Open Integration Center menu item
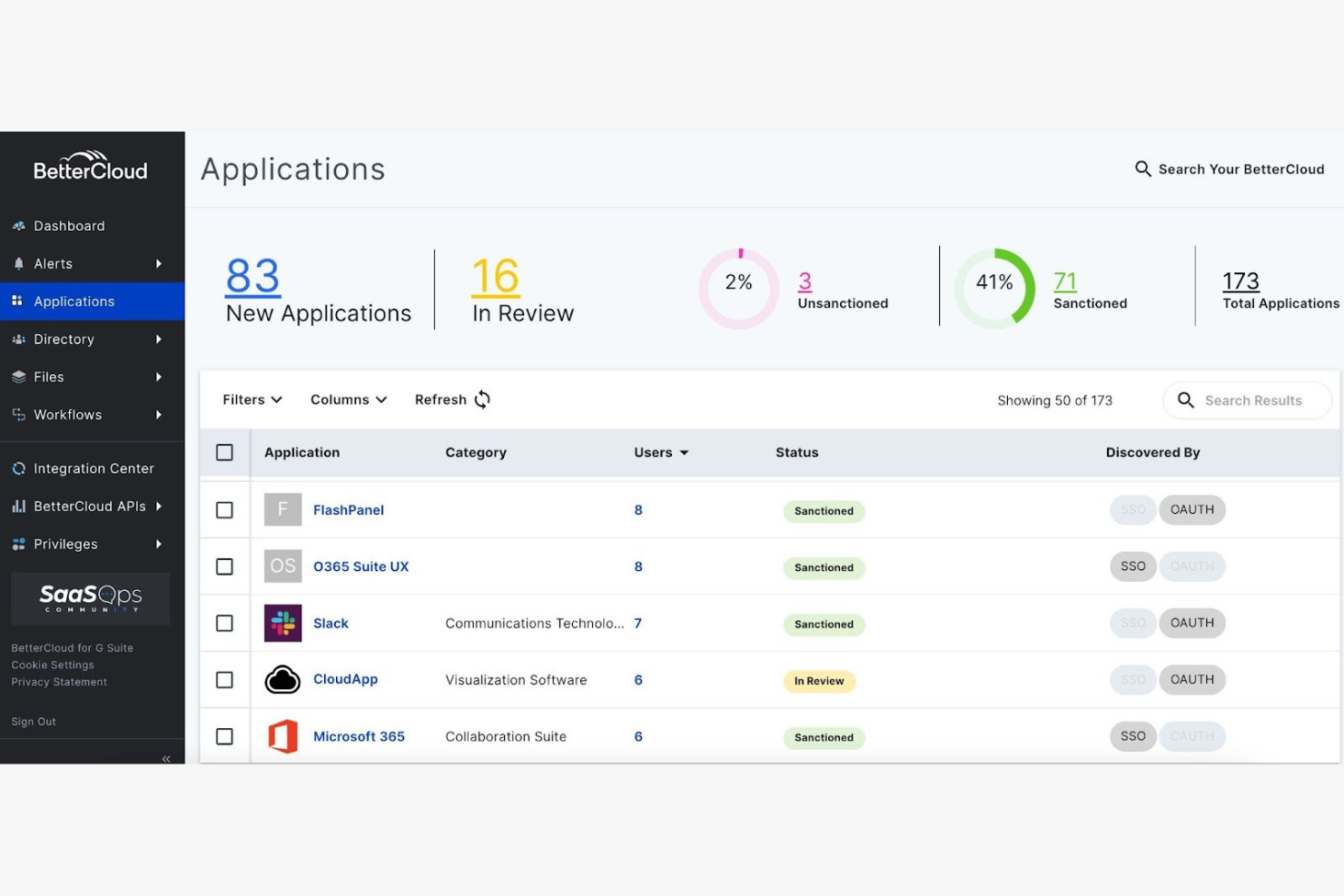Screen dimensions: 1344x896 94,468
